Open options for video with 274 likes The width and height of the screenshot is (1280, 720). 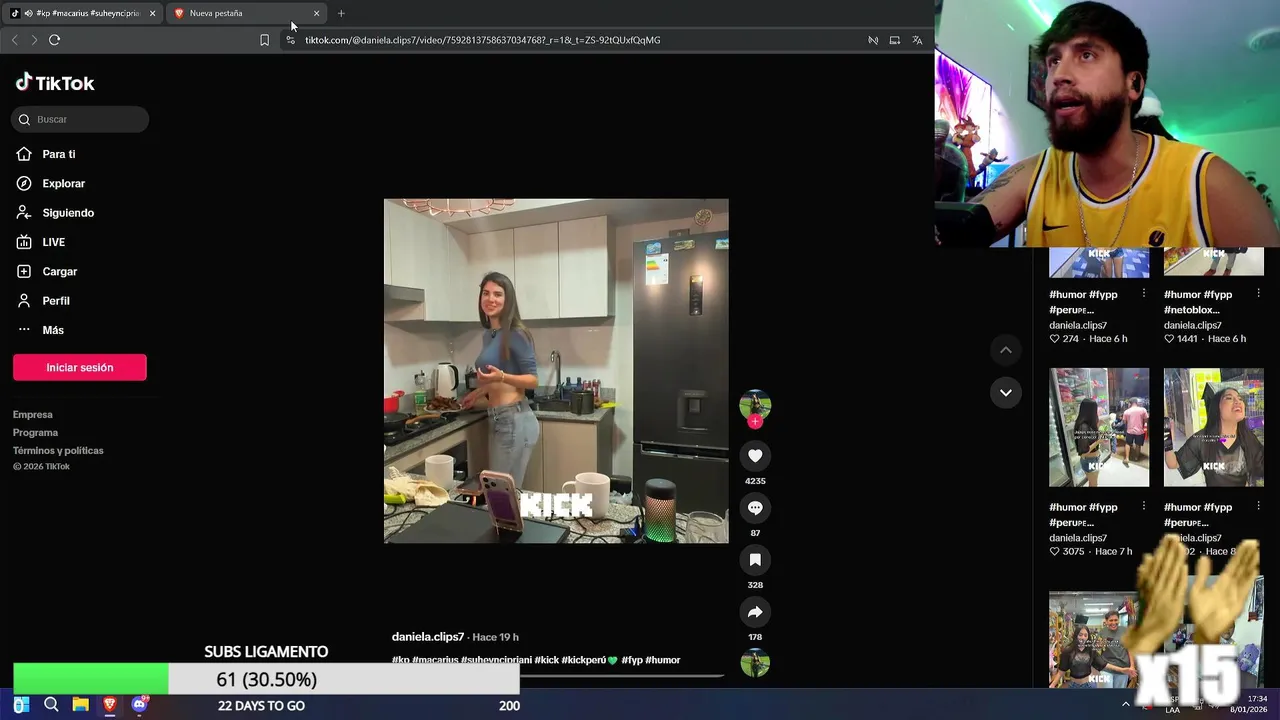(x=1143, y=294)
